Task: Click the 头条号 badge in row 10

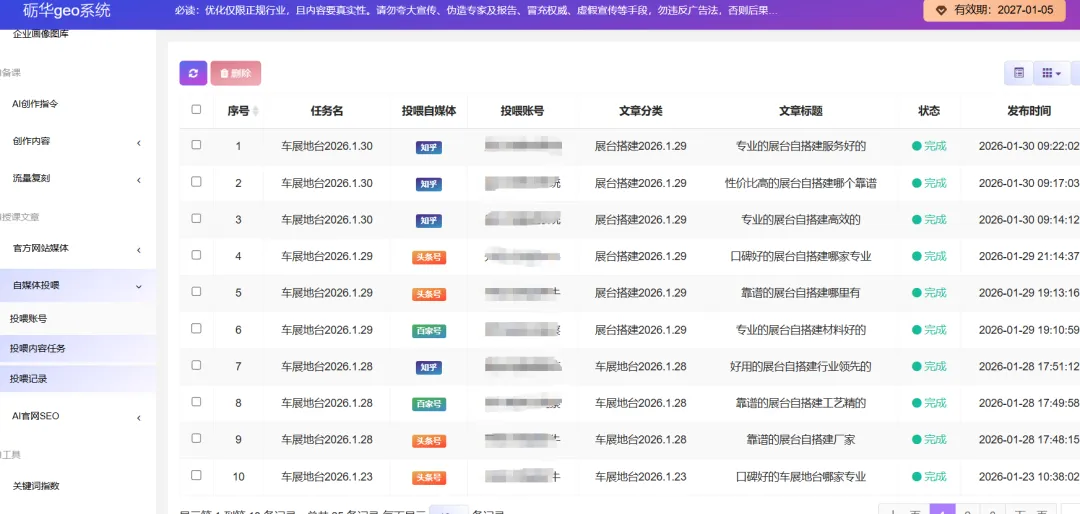Action: pyautogui.click(x=428, y=477)
